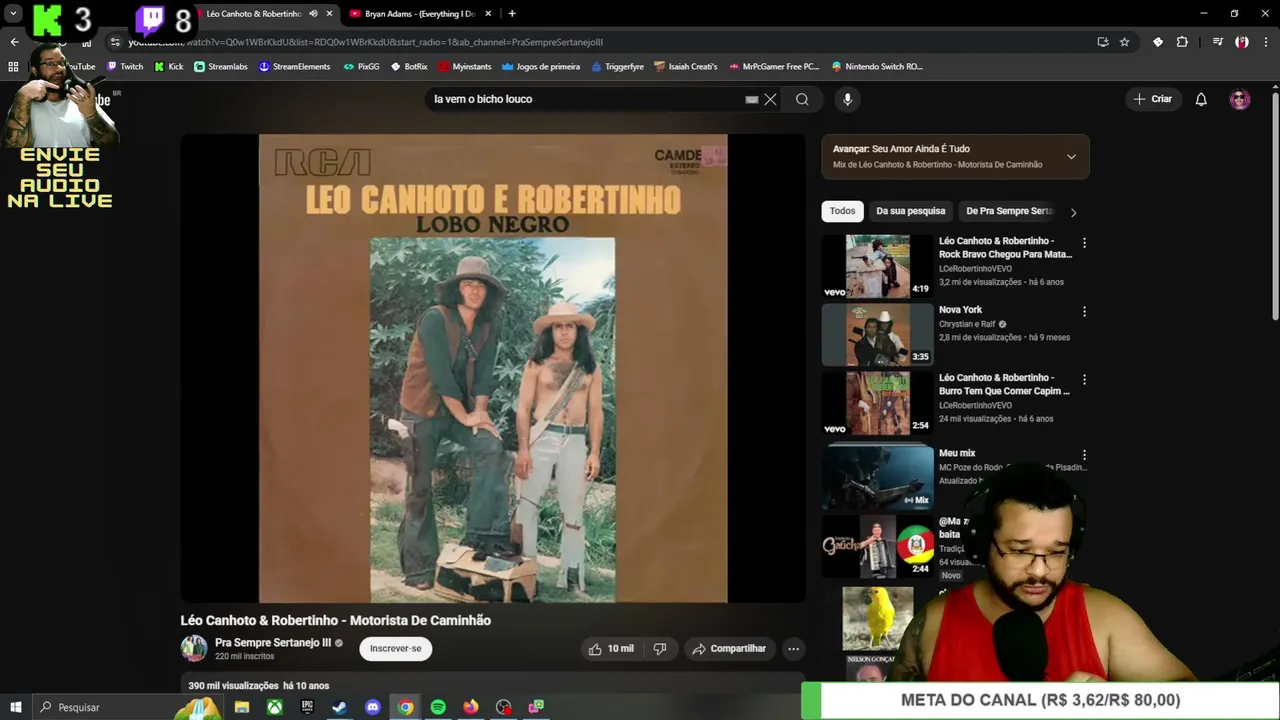Open the Jogos de primeira bookmark
Viewport: 1280px width, 720px height.
[x=541, y=67]
